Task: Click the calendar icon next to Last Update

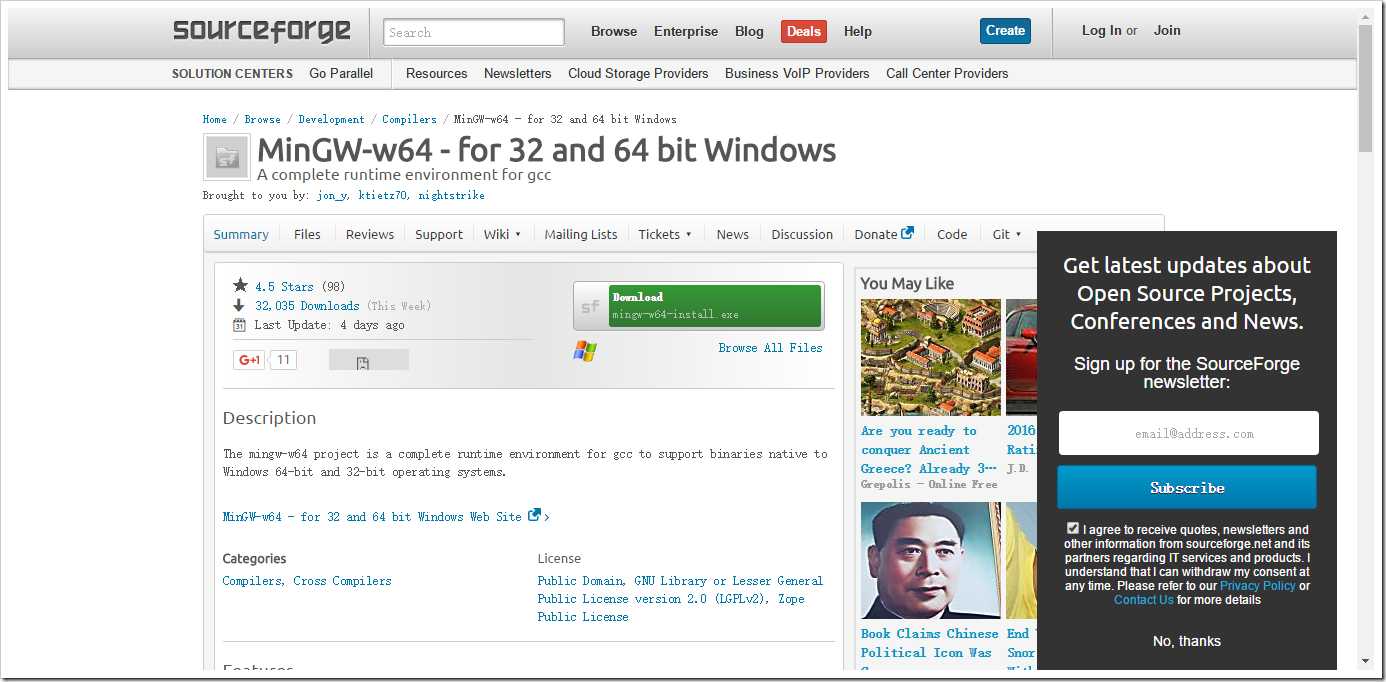Action: (x=239, y=325)
